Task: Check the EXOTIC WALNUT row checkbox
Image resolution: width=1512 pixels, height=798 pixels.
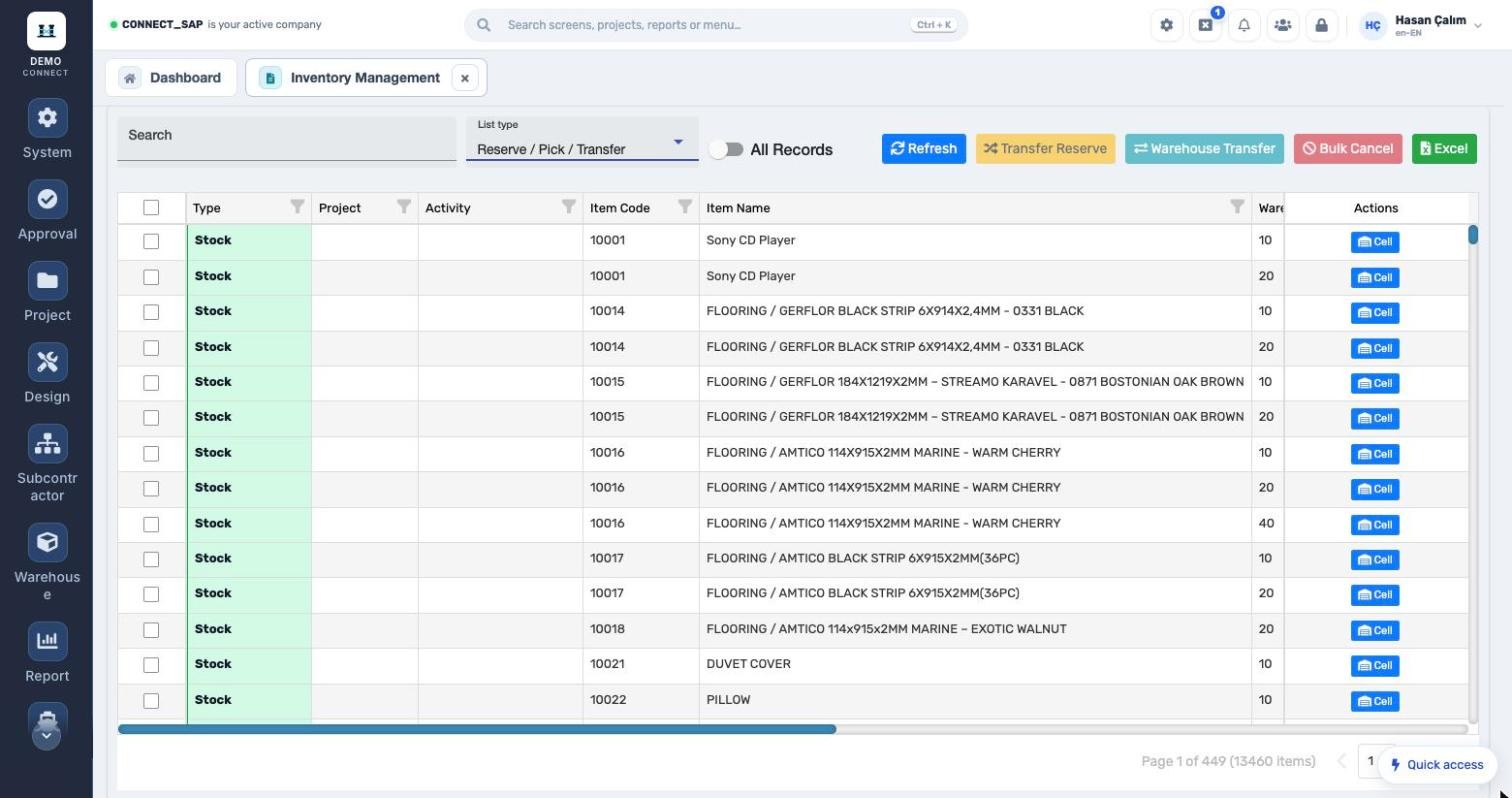Action: click(151, 630)
